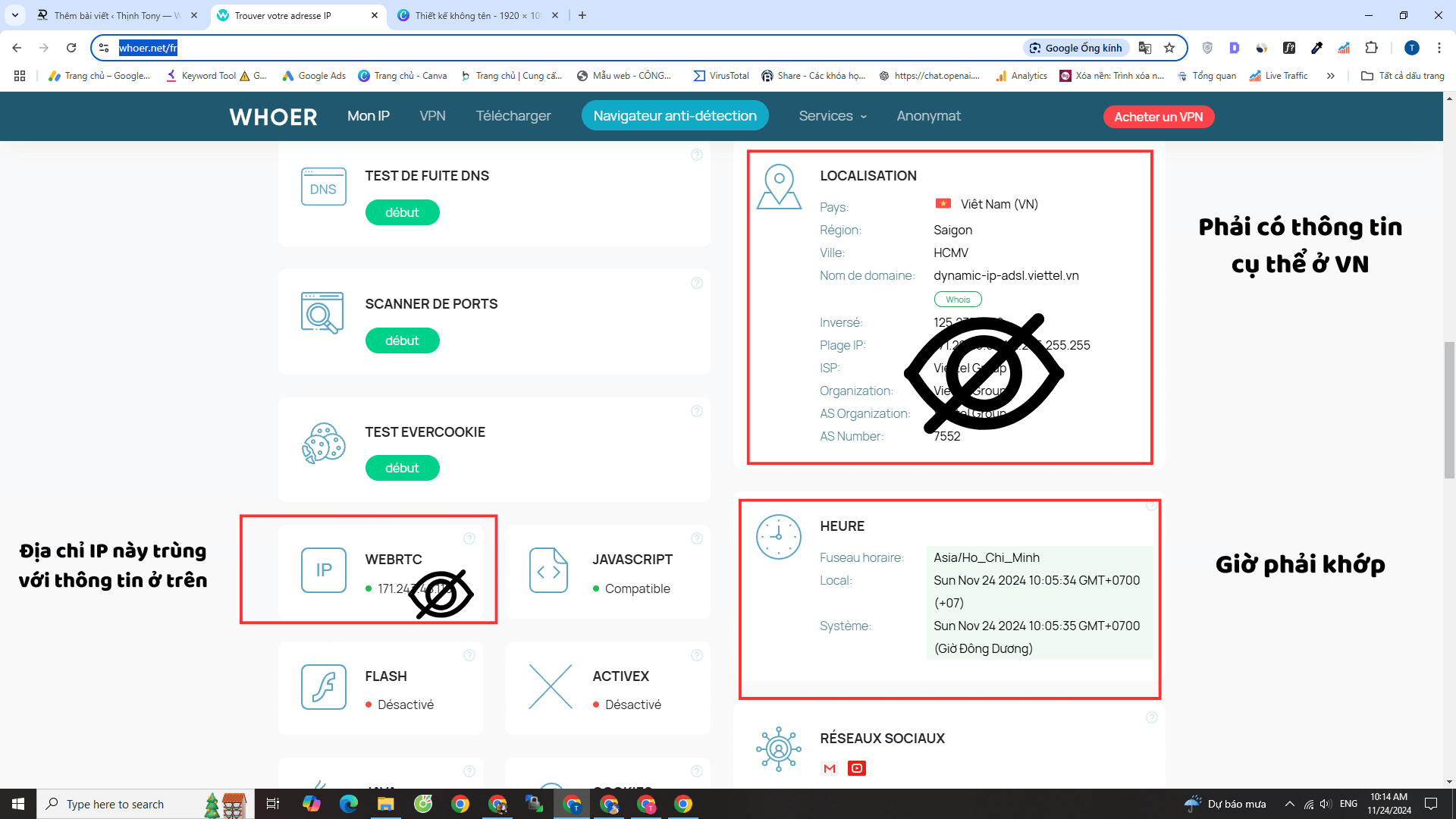Click the clock icon in the Heure panel
Viewport: 1456px width, 819px height.
pyautogui.click(x=778, y=536)
